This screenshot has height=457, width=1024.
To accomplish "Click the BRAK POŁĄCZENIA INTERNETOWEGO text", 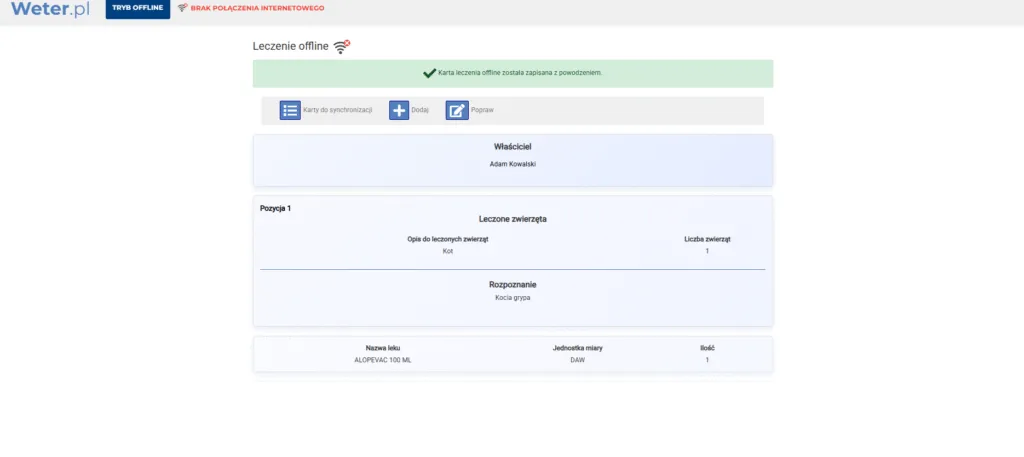I will [x=257, y=8].
